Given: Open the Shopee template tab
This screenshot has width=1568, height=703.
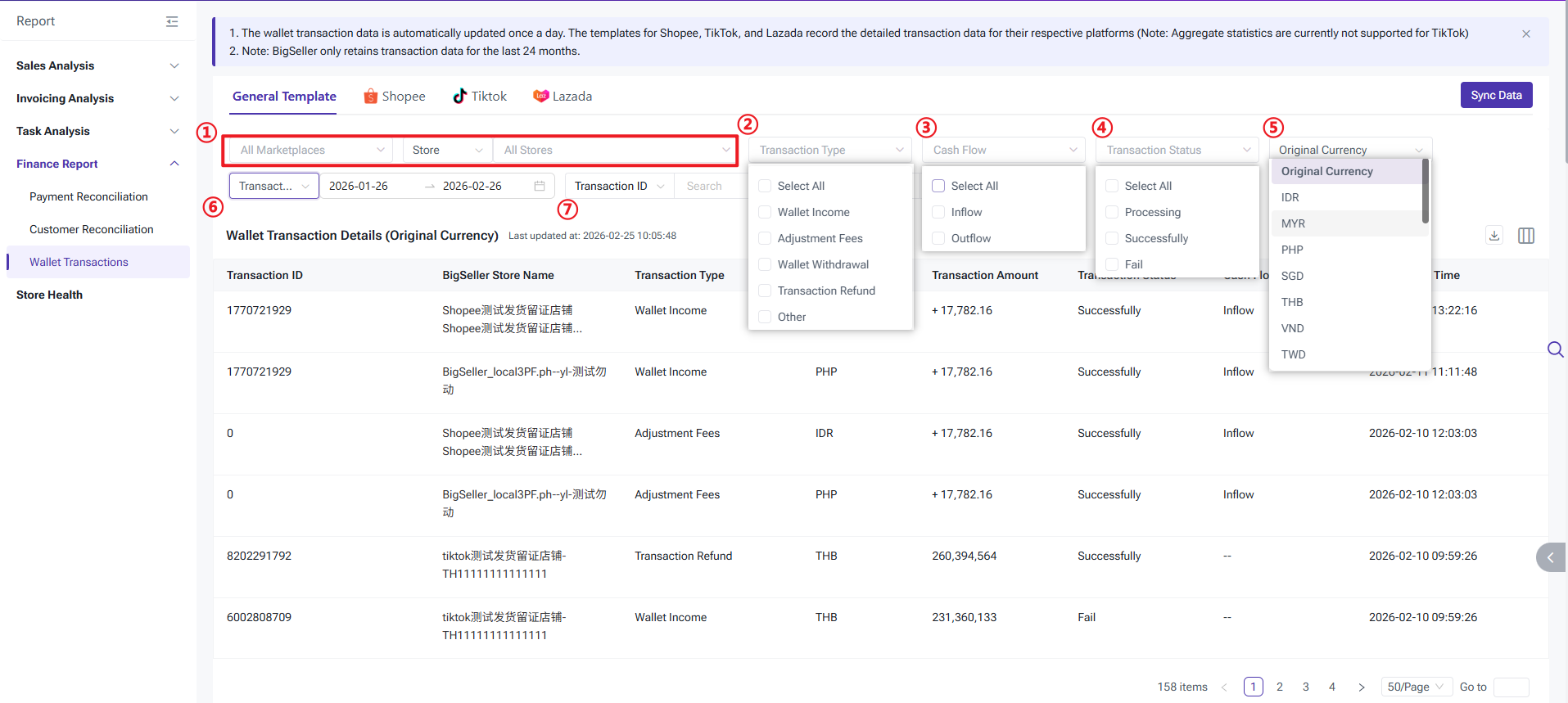Looking at the screenshot, I should click(395, 97).
